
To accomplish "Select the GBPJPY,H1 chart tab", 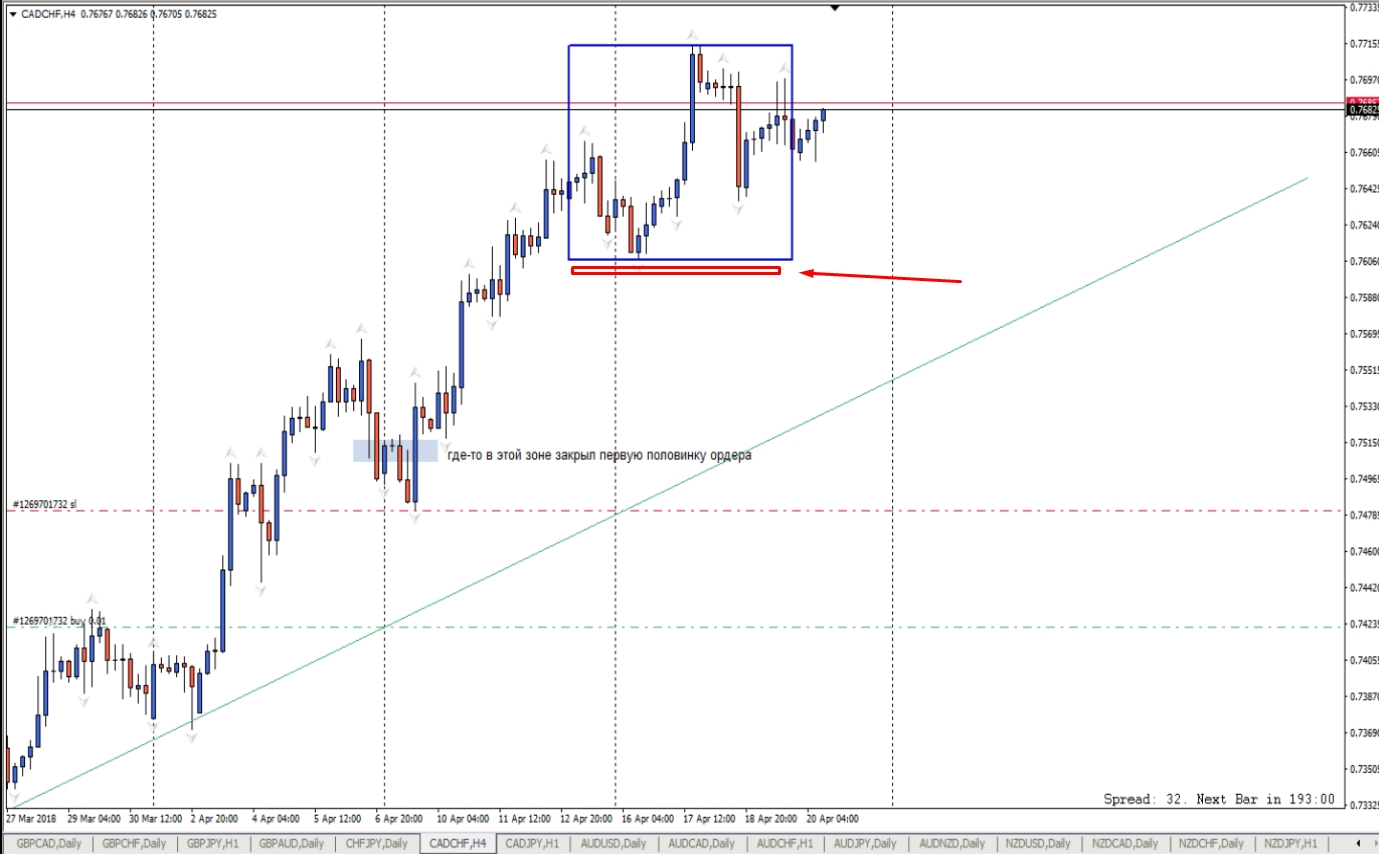I will click(214, 843).
